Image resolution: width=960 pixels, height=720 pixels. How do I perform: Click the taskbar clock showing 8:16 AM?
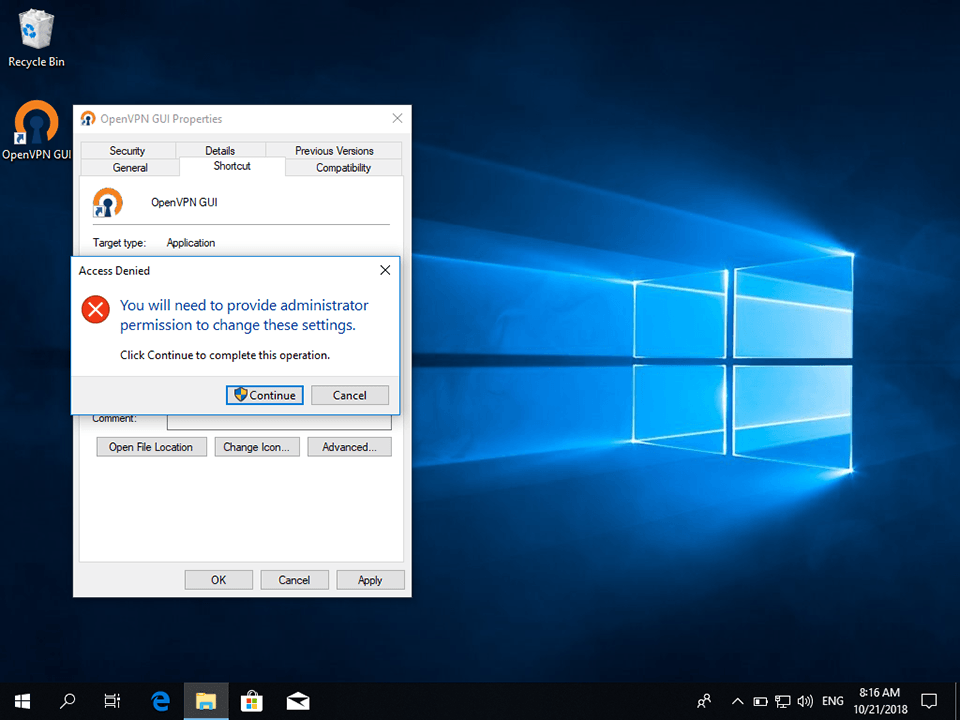(880, 701)
